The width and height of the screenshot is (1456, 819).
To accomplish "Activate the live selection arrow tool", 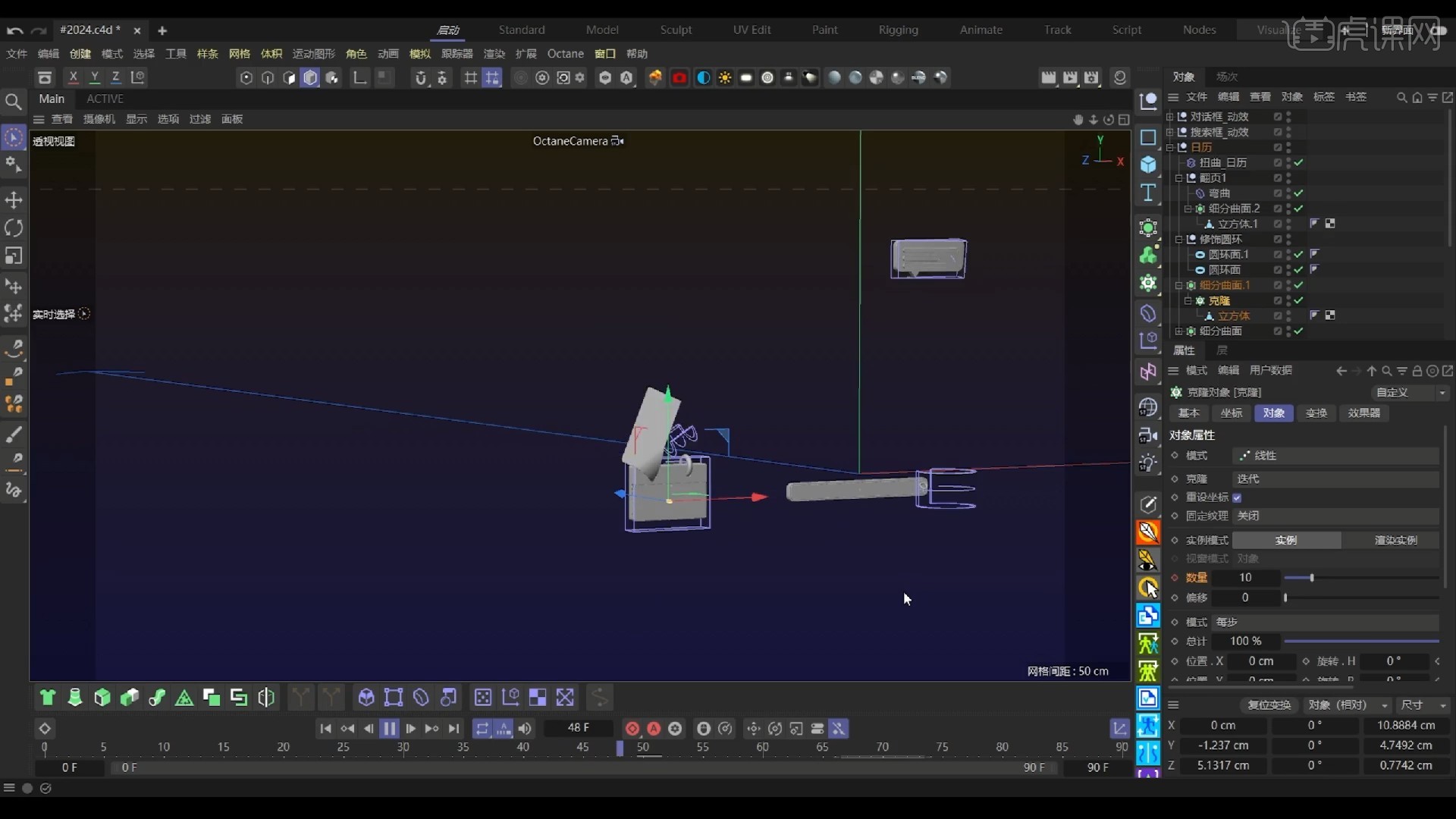I will click(x=14, y=137).
